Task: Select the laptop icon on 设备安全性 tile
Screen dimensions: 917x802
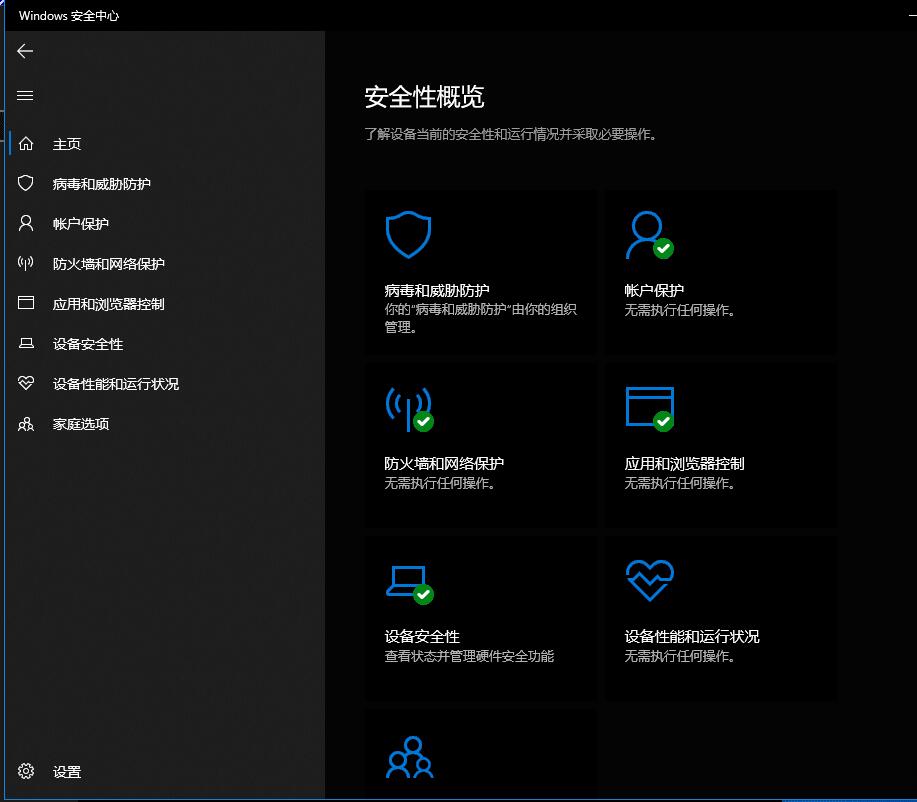Action: tap(408, 581)
